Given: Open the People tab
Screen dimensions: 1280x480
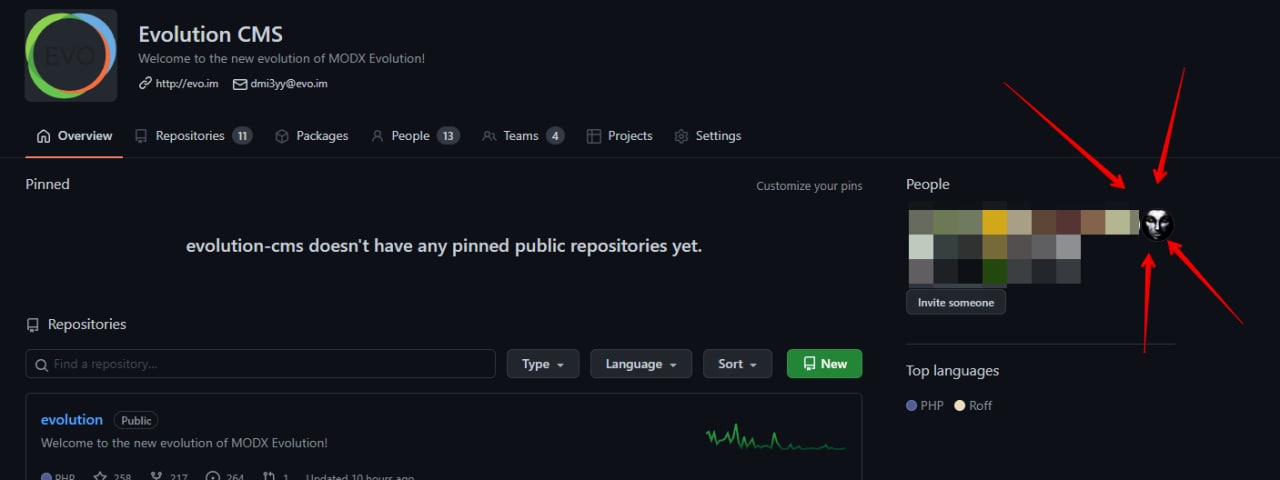Looking at the screenshot, I should point(415,136).
